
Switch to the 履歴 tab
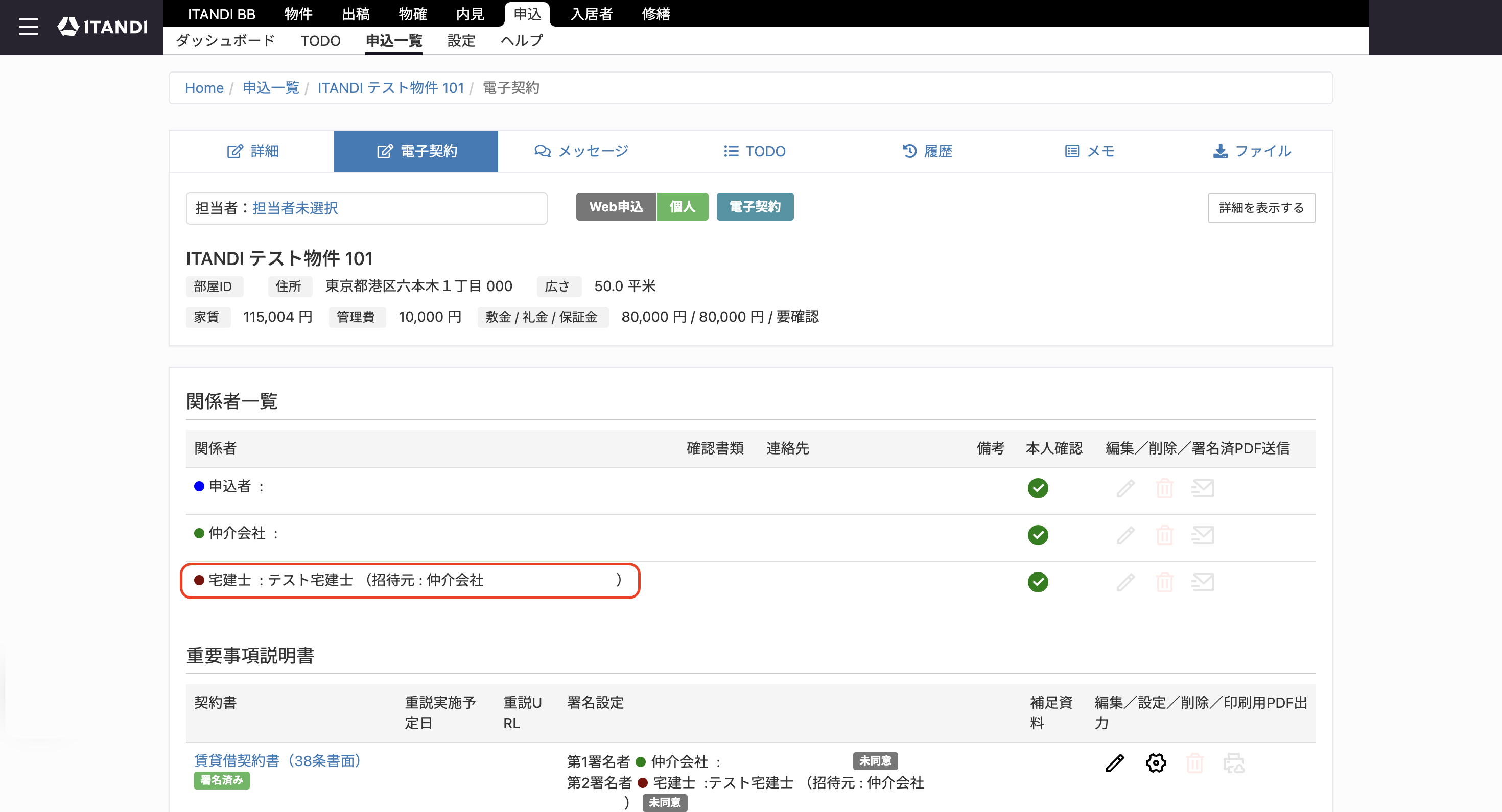(927, 151)
